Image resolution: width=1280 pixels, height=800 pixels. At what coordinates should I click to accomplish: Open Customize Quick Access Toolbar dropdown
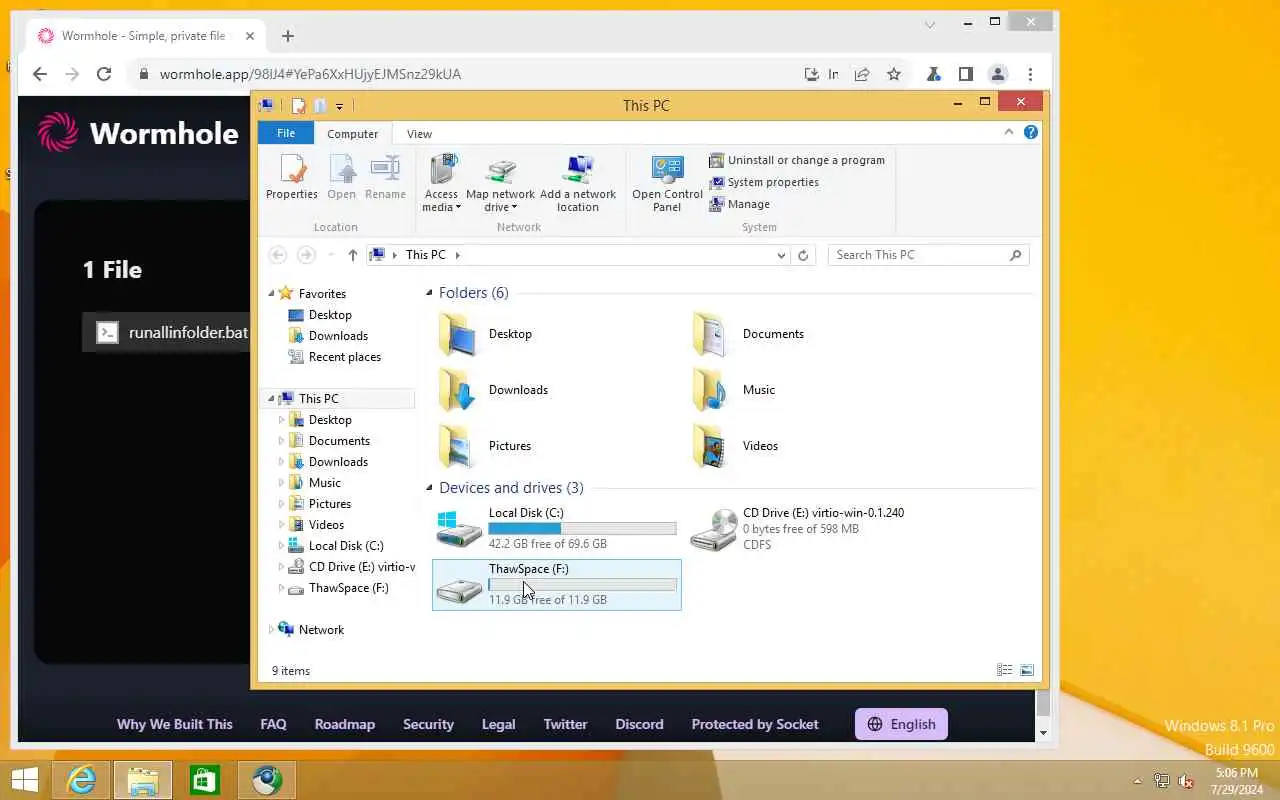pos(339,106)
